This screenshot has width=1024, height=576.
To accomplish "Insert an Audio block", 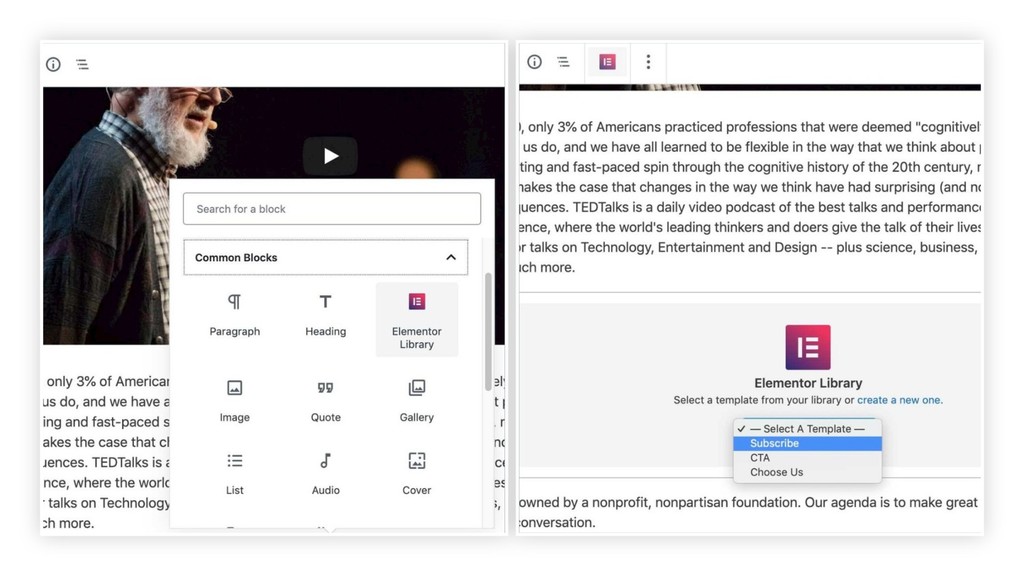I will (325, 474).
